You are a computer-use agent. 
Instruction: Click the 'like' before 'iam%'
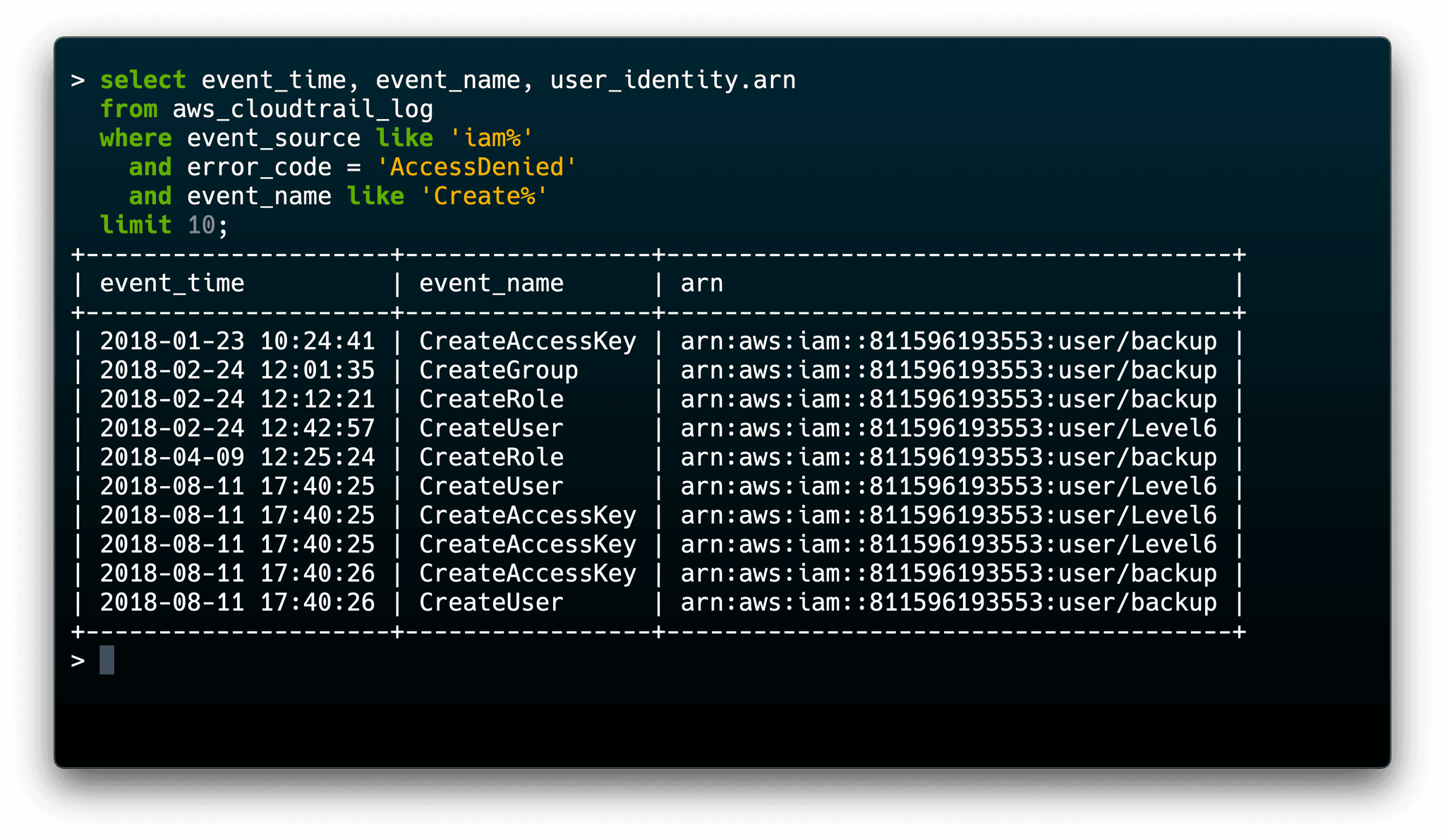(x=404, y=138)
